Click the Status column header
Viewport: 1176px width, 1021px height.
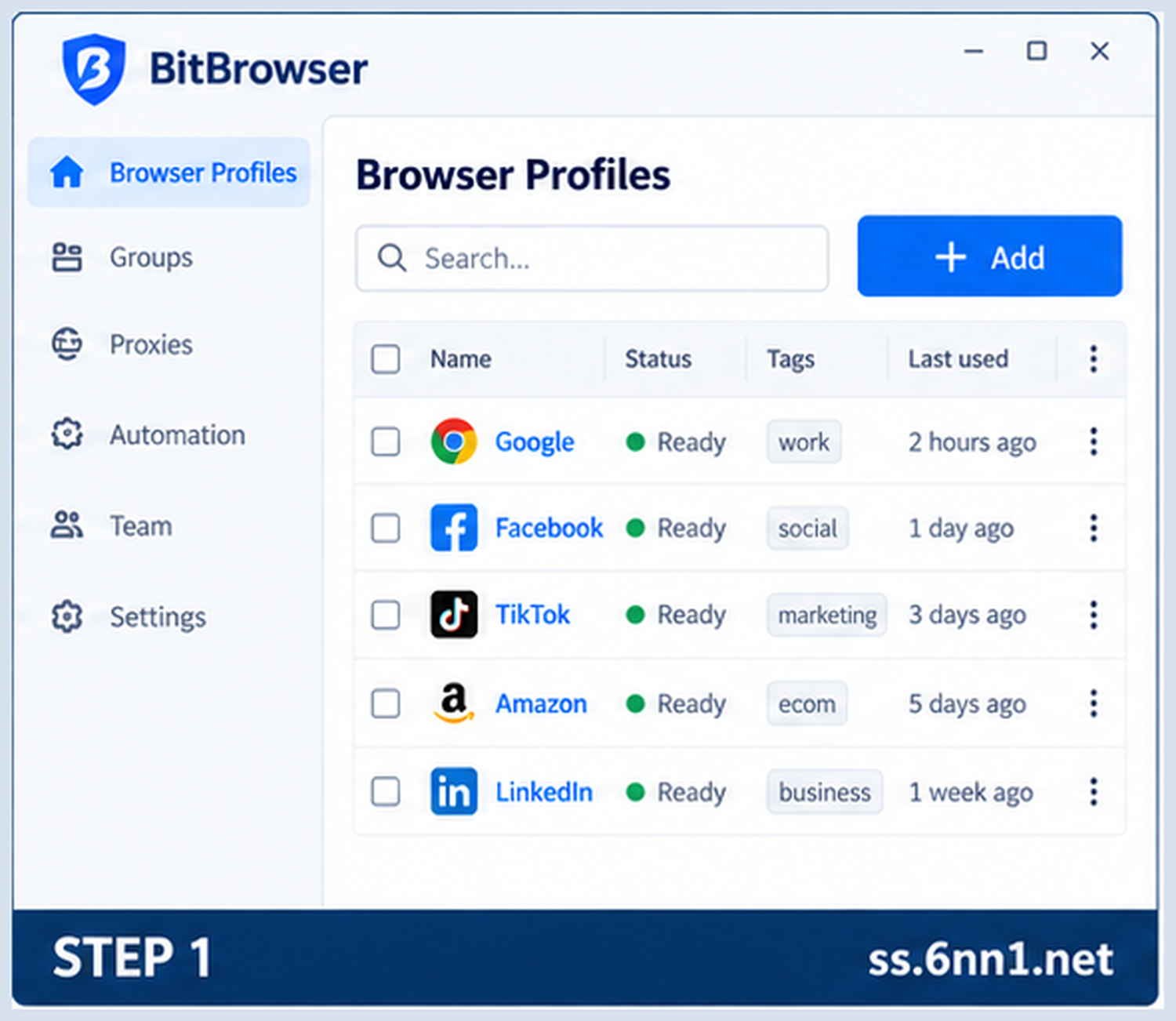658,359
